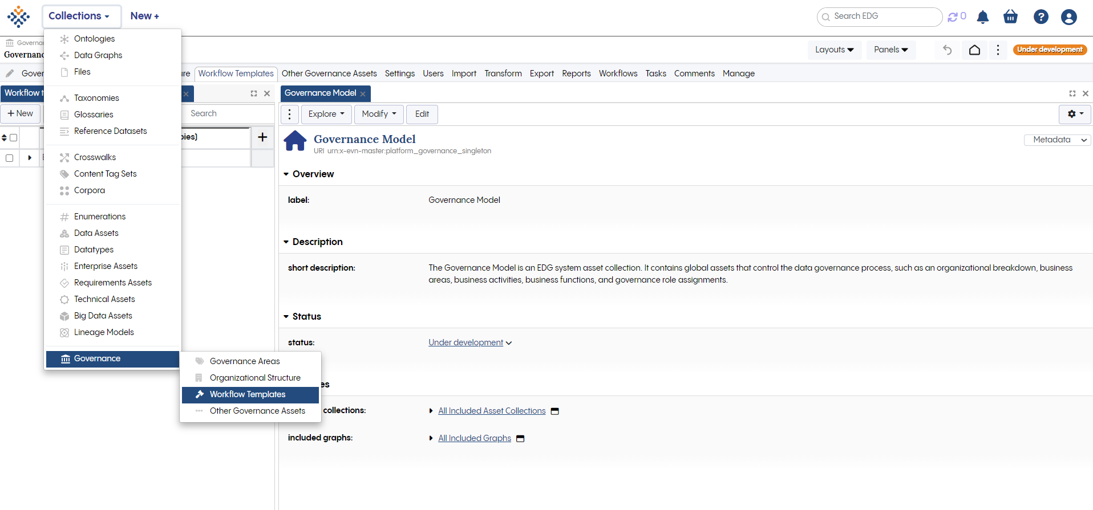
Task: Open the Under development status dropdown
Action: [x=471, y=343]
